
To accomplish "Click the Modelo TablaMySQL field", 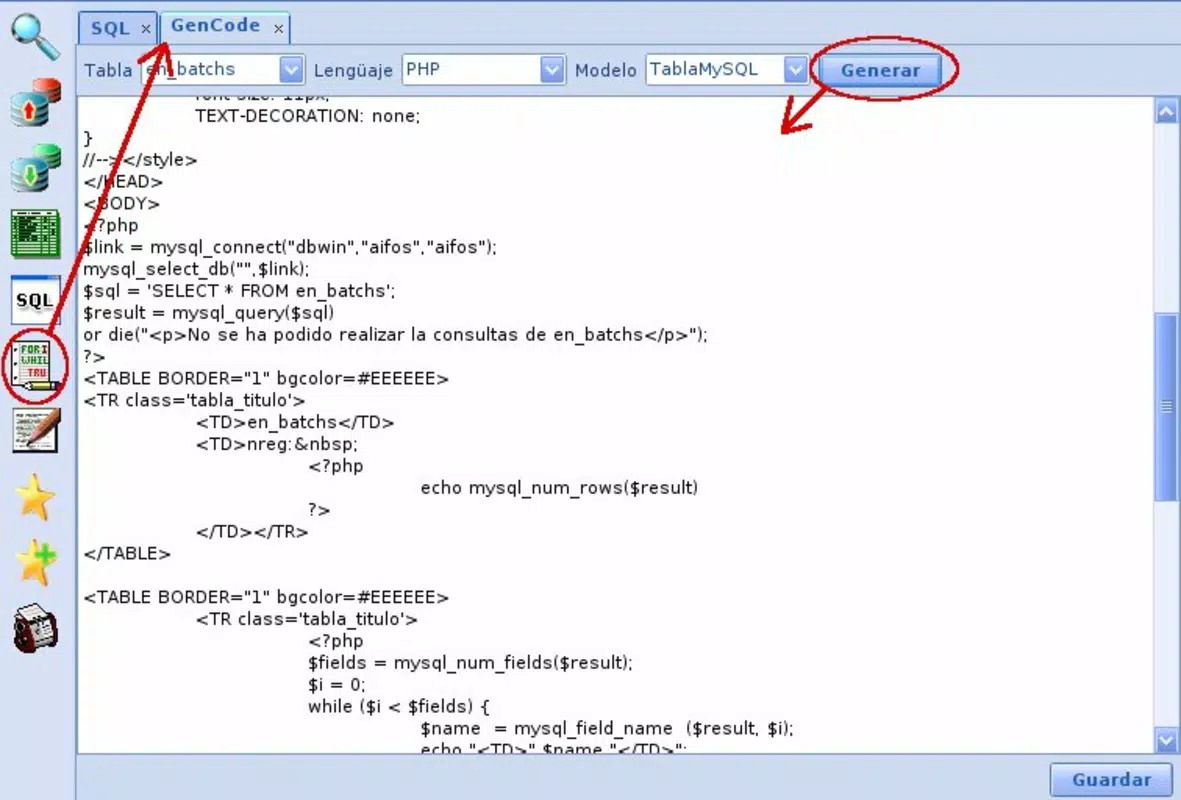I will (727, 69).
